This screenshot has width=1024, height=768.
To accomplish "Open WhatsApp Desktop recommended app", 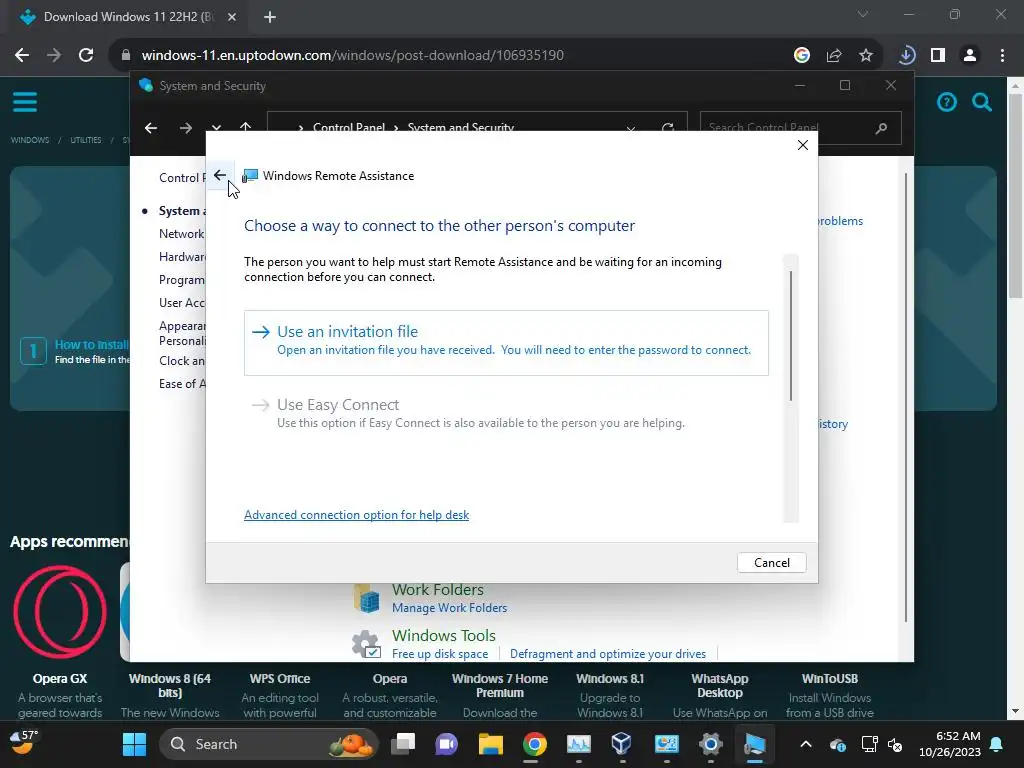I will pyautogui.click(x=720, y=686).
